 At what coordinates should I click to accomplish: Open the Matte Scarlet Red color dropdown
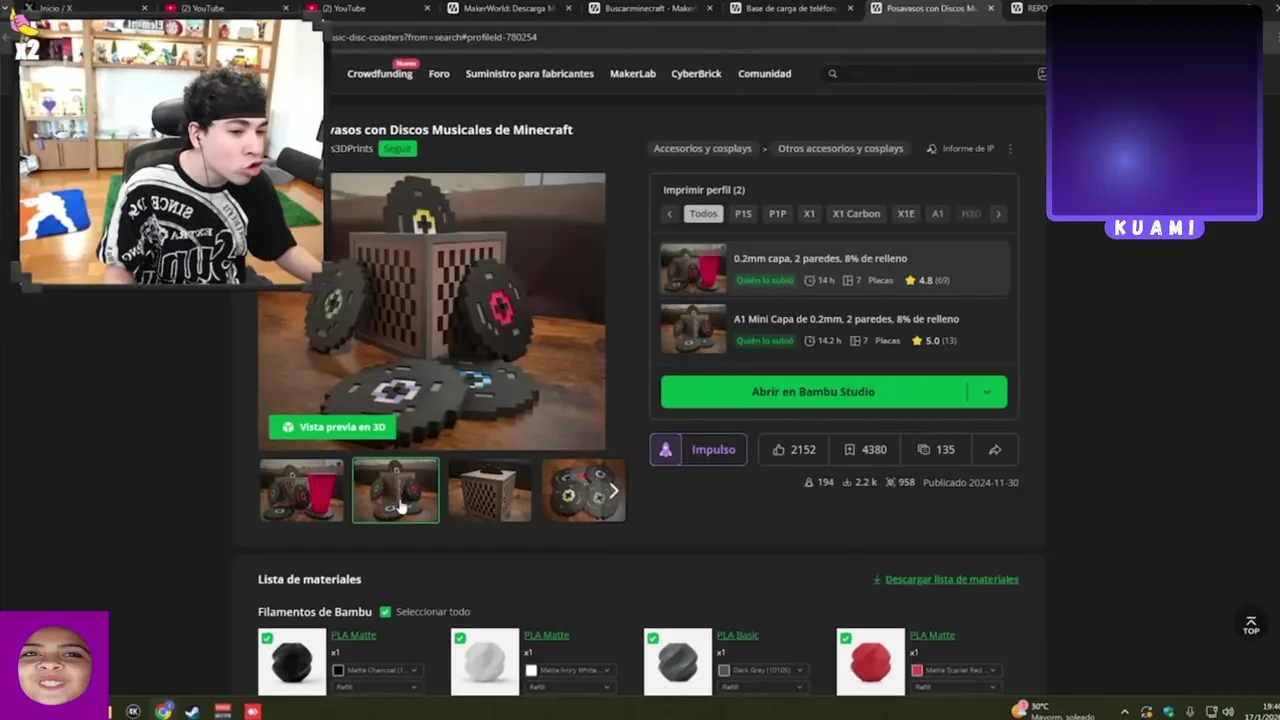pyautogui.click(x=955, y=670)
